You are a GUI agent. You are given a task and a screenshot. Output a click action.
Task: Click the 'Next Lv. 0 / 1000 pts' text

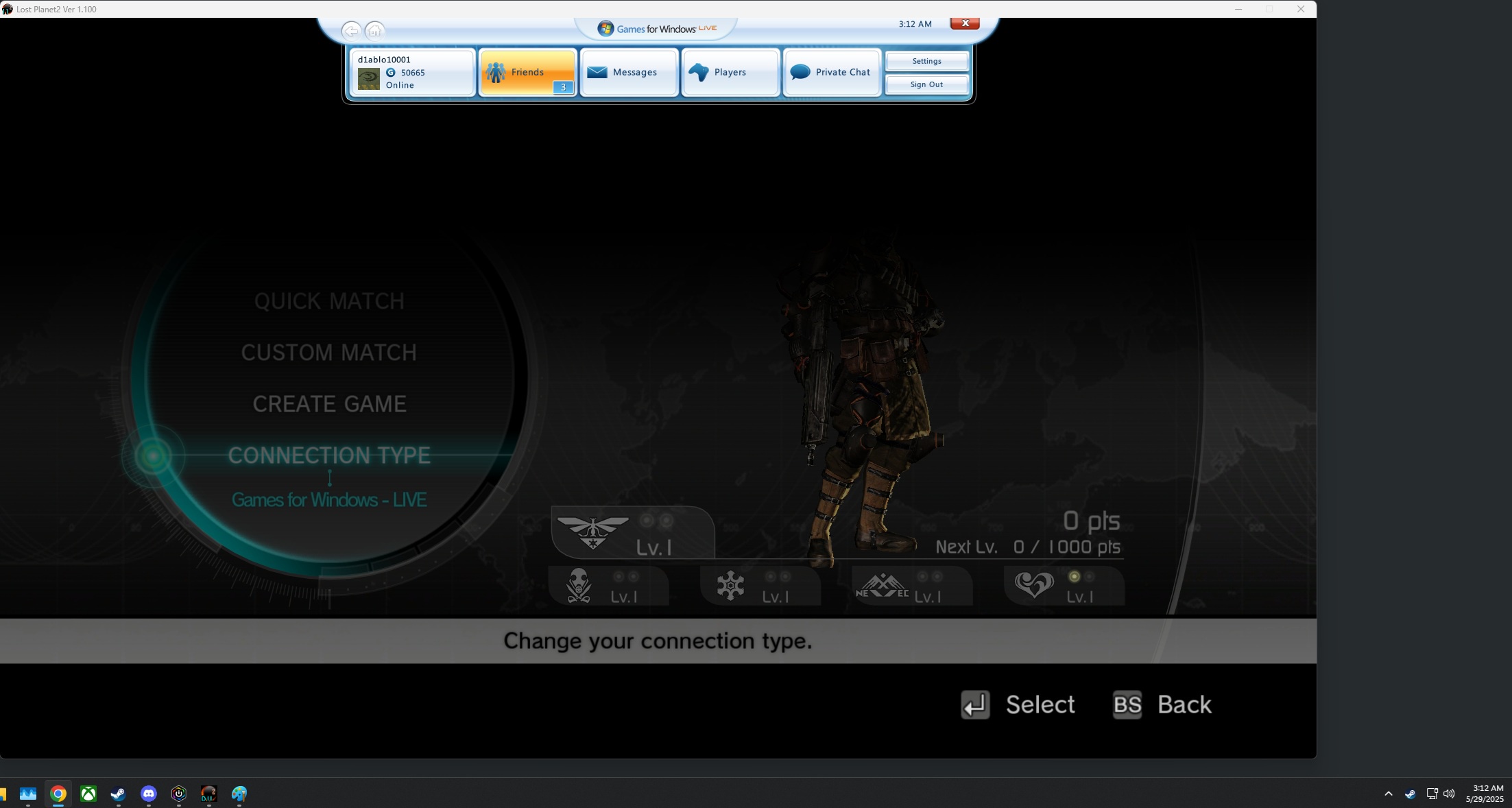(x=1028, y=547)
